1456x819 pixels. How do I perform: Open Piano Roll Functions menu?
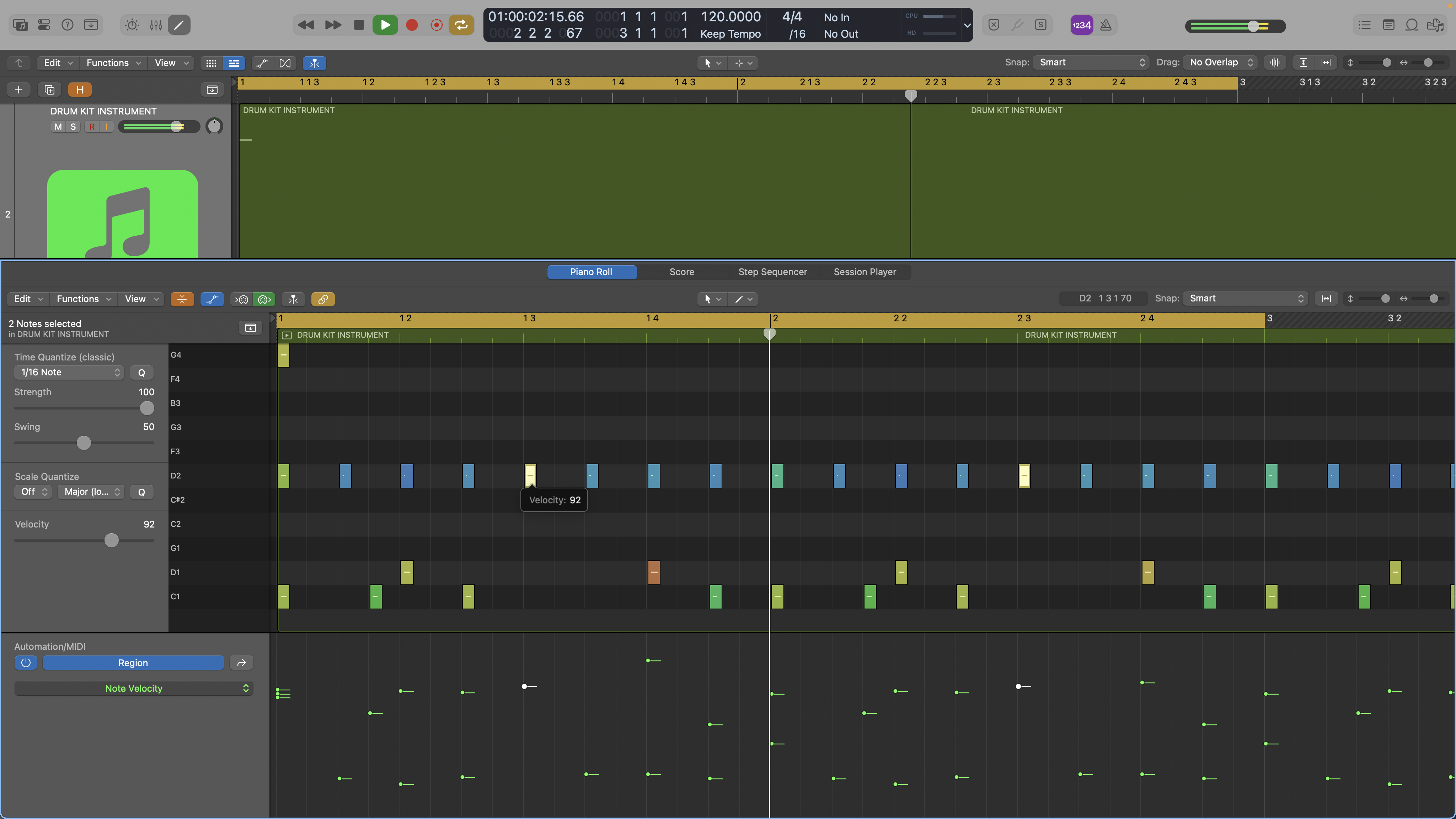(x=84, y=299)
